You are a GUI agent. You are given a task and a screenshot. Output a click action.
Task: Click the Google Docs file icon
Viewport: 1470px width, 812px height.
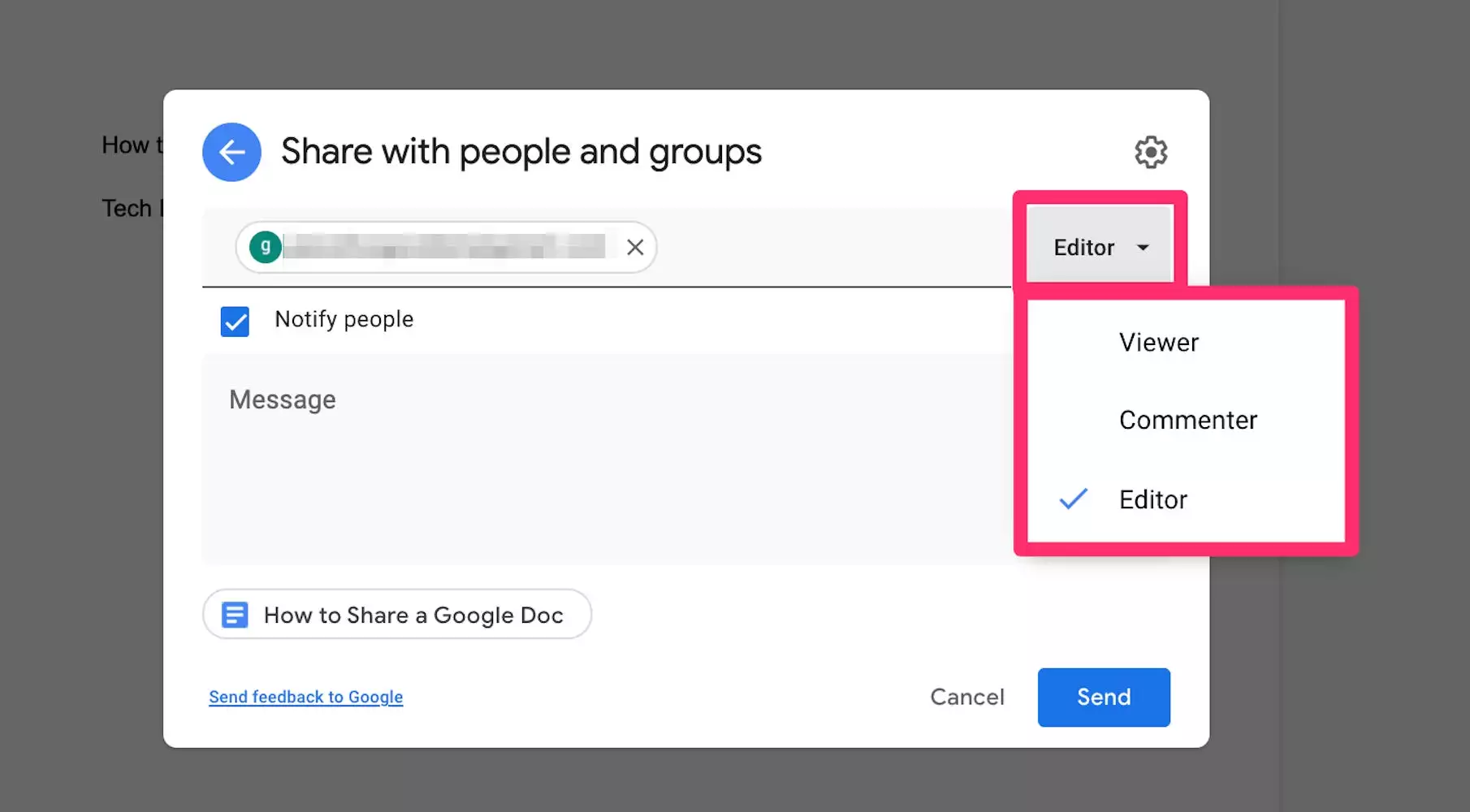point(235,615)
